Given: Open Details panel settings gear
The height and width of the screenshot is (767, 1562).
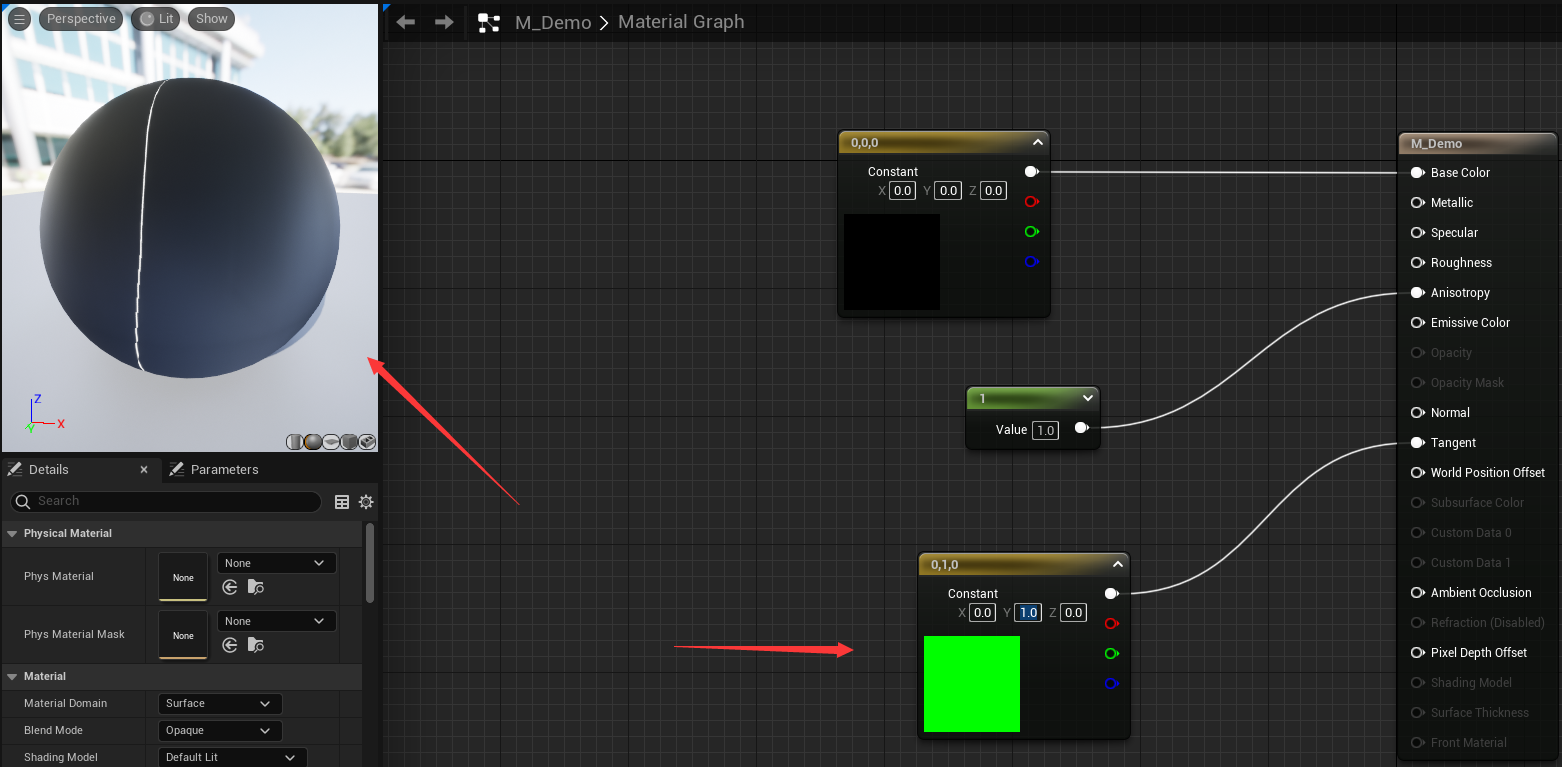Looking at the screenshot, I should coord(366,502).
